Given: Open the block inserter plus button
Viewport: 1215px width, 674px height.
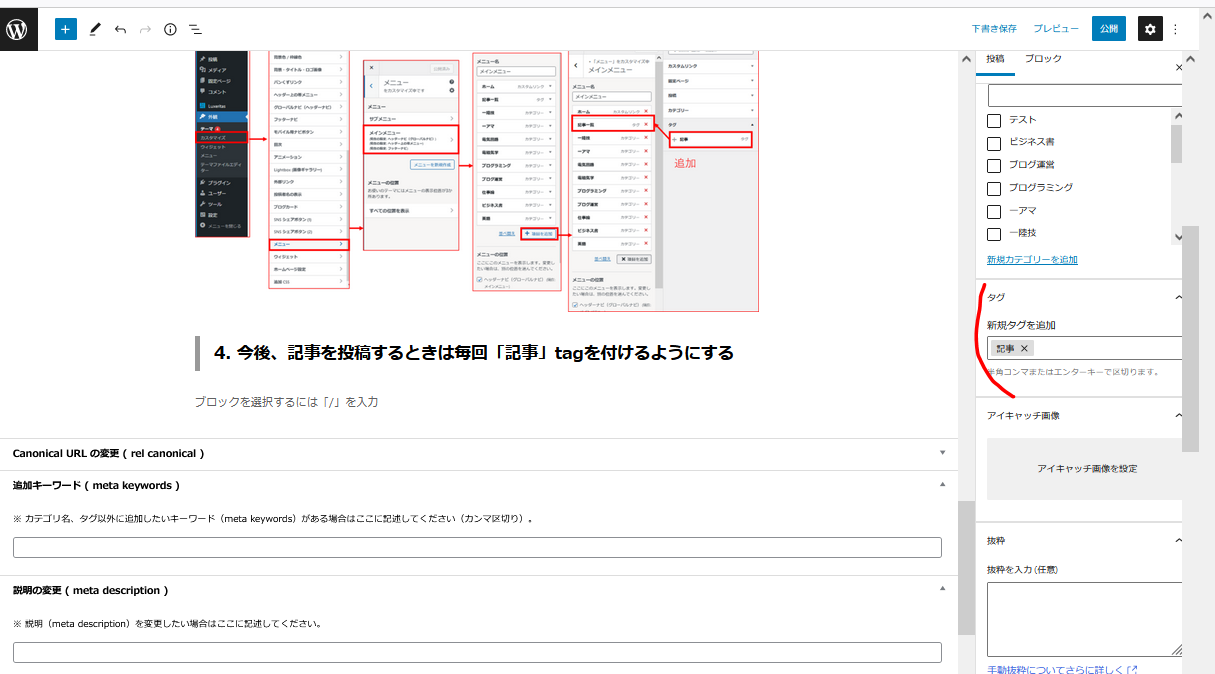Looking at the screenshot, I should point(65,29).
